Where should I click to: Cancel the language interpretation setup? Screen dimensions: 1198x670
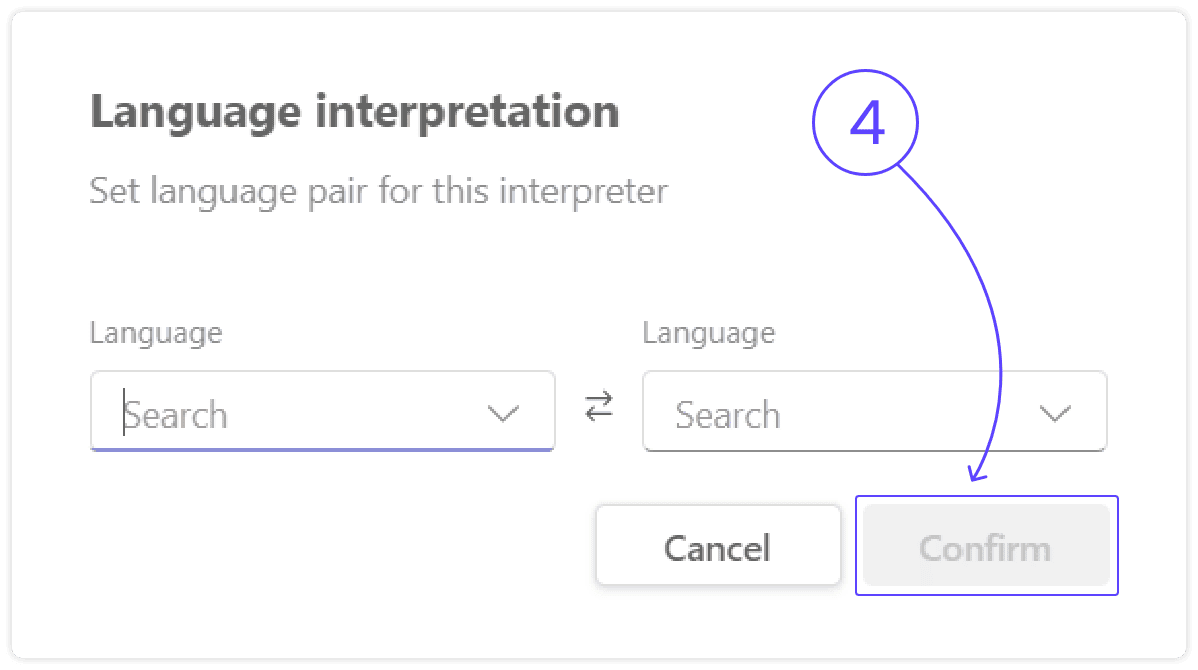(718, 545)
